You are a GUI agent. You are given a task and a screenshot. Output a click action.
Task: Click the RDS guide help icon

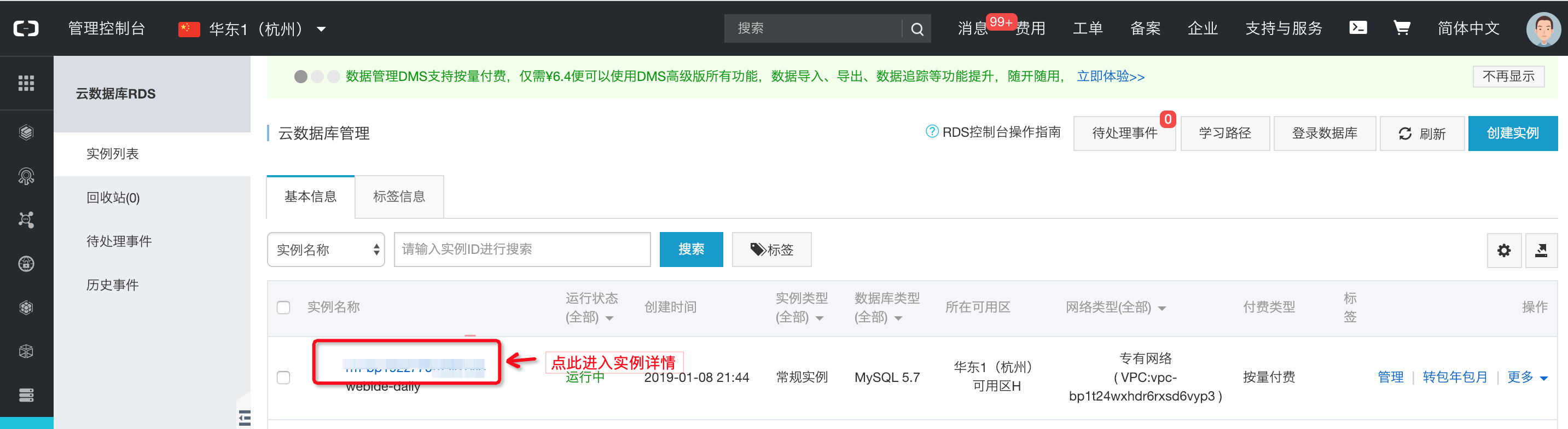click(931, 131)
